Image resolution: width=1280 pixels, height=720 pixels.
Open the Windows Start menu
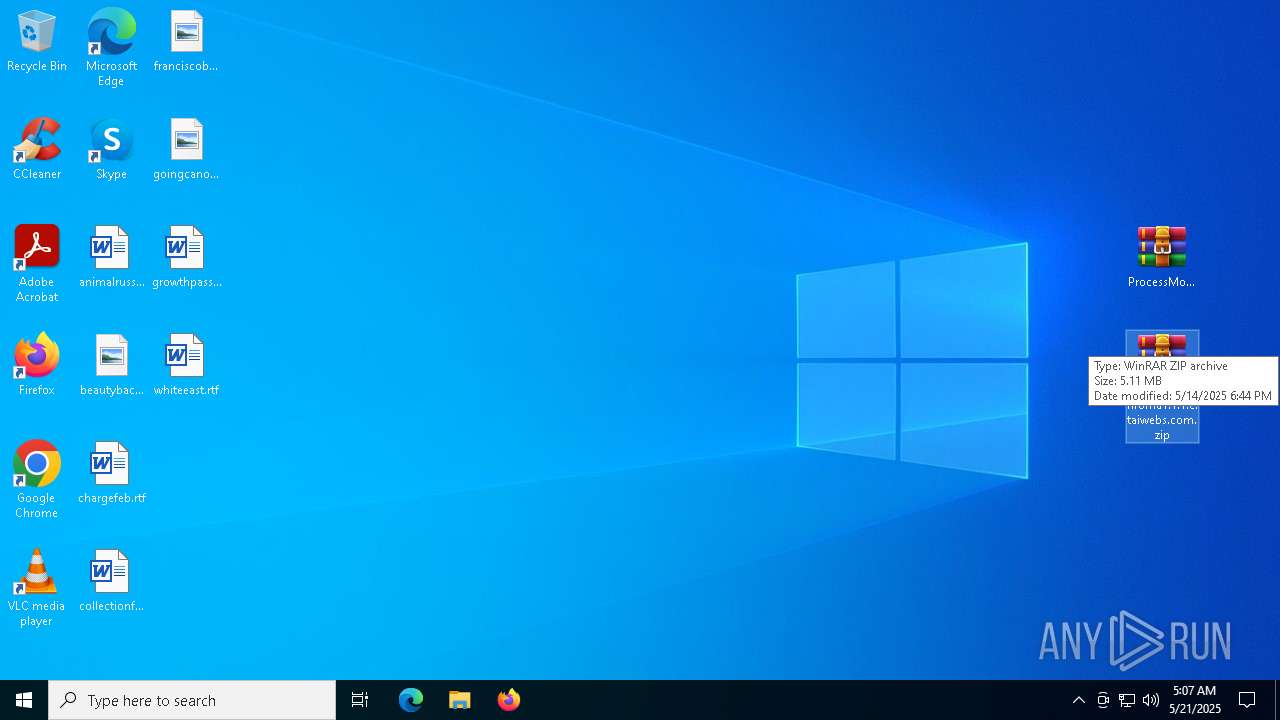24,700
